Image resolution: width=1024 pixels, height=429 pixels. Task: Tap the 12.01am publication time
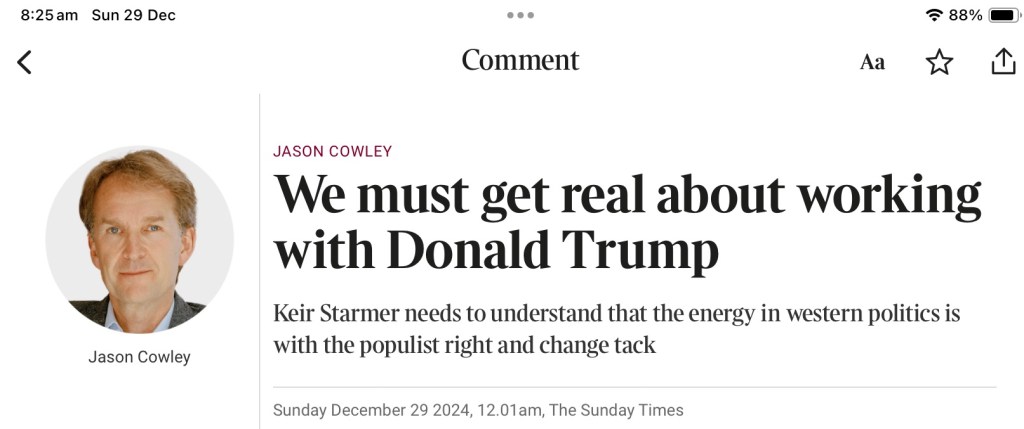514,410
